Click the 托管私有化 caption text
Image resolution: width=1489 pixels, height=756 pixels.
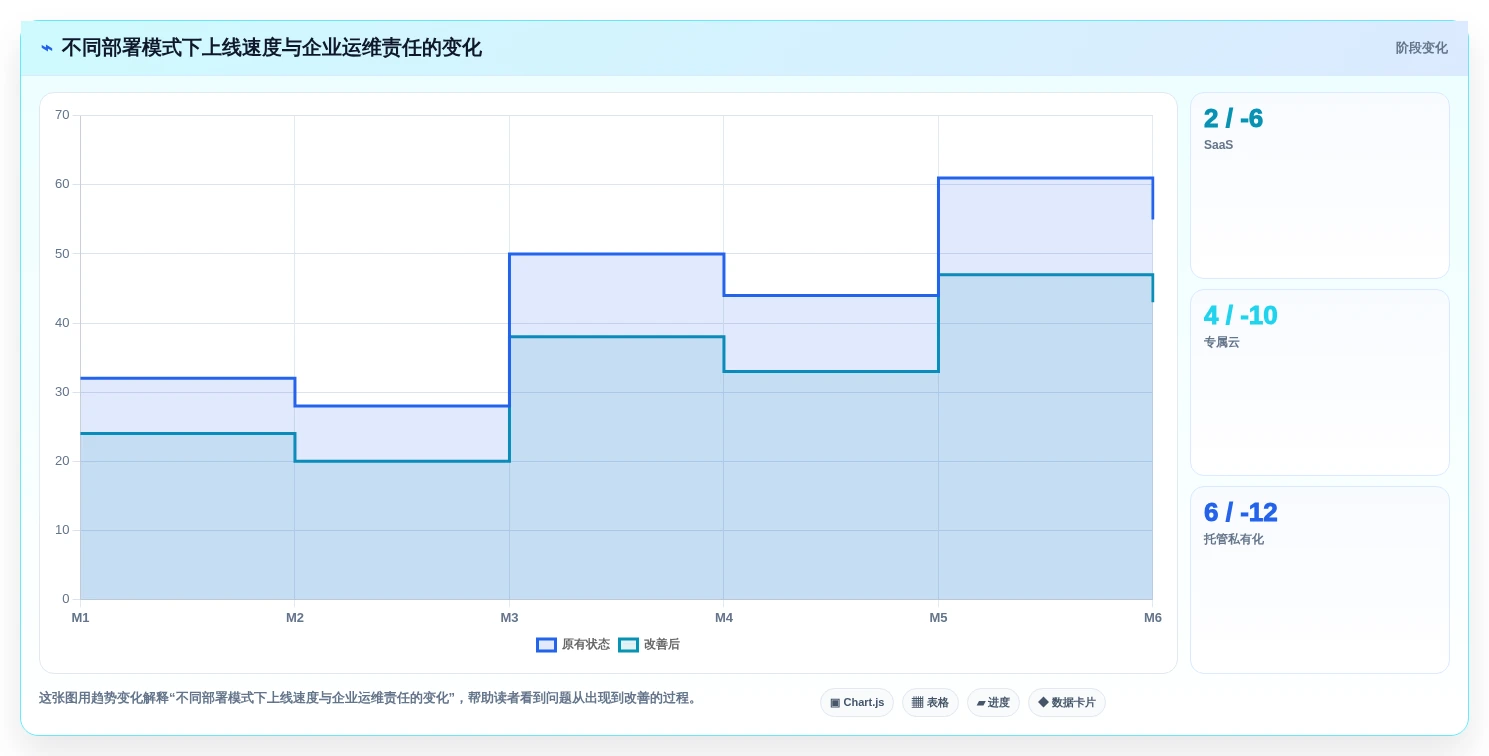(1234, 539)
